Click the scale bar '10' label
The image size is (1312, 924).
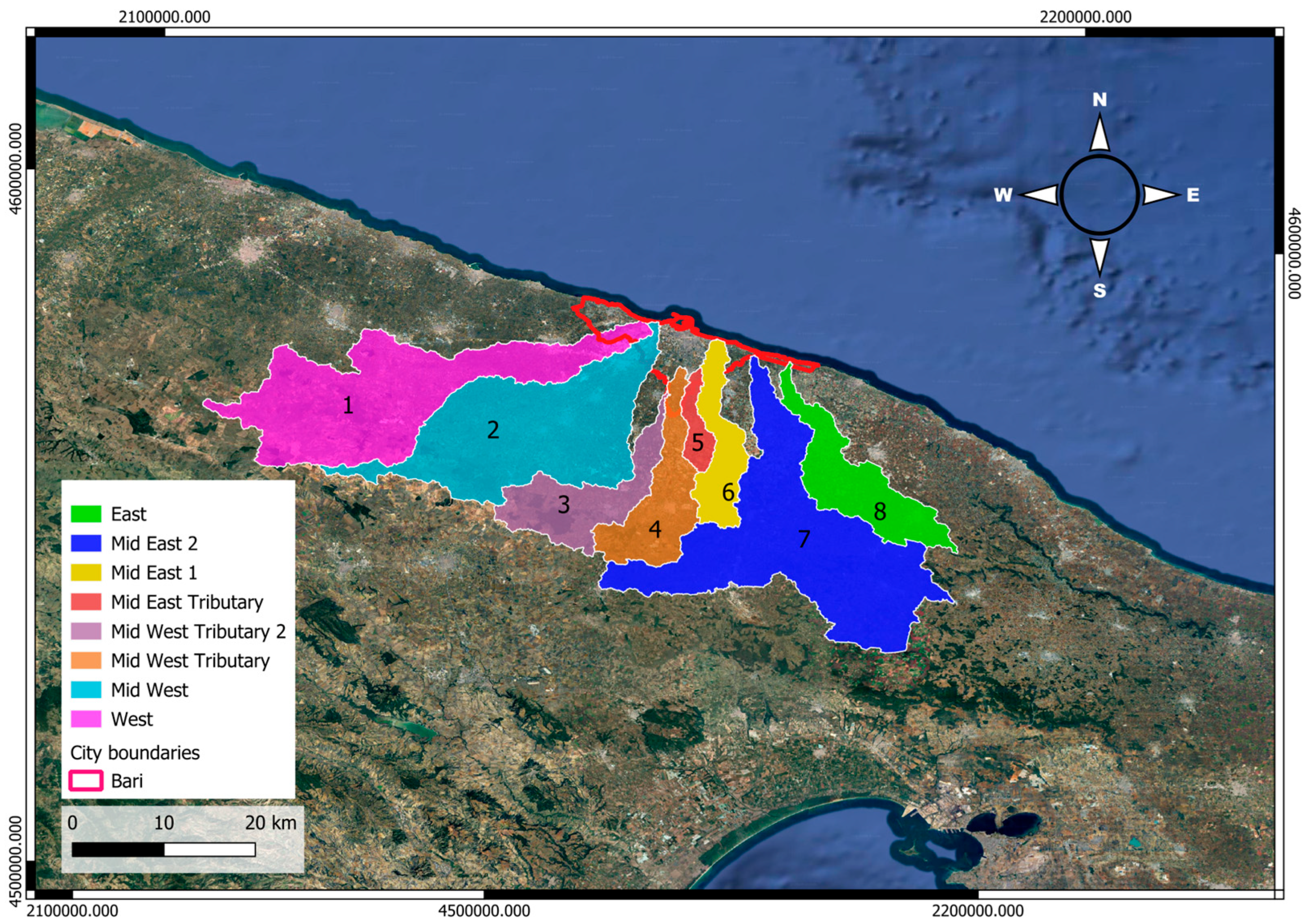163,822
